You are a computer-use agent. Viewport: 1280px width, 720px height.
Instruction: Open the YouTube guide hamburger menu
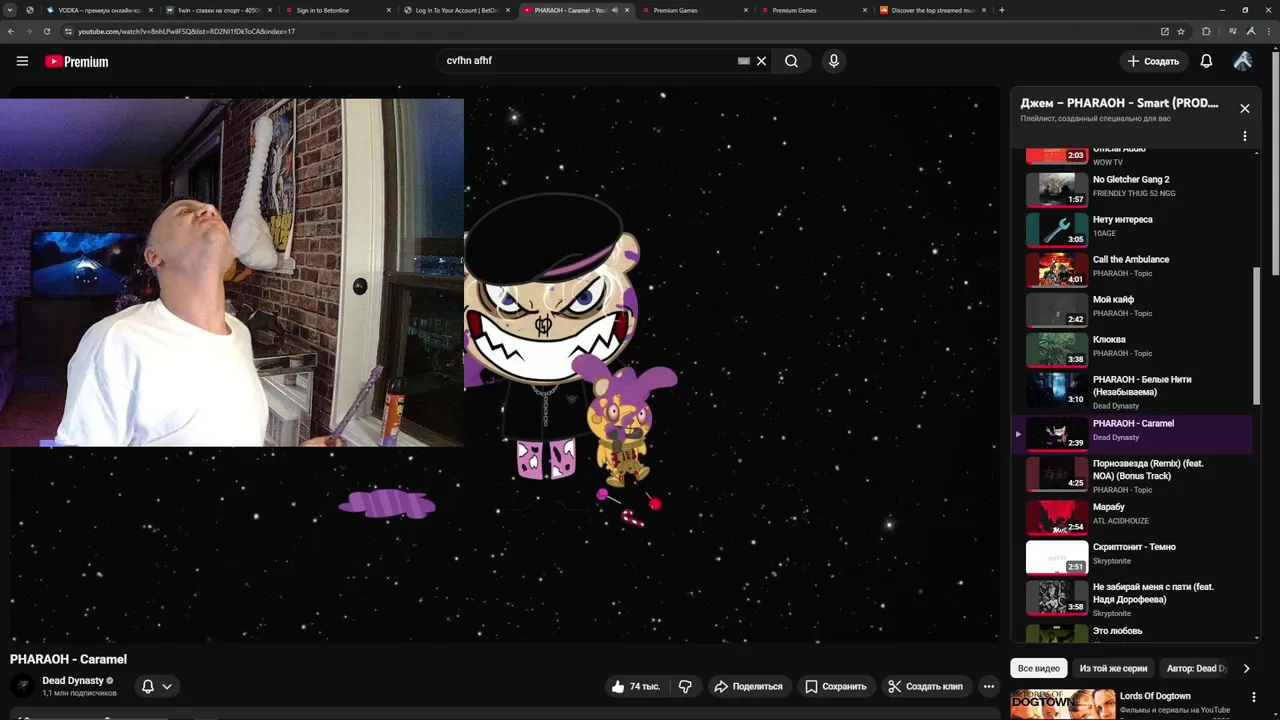[x=22, y=61]
